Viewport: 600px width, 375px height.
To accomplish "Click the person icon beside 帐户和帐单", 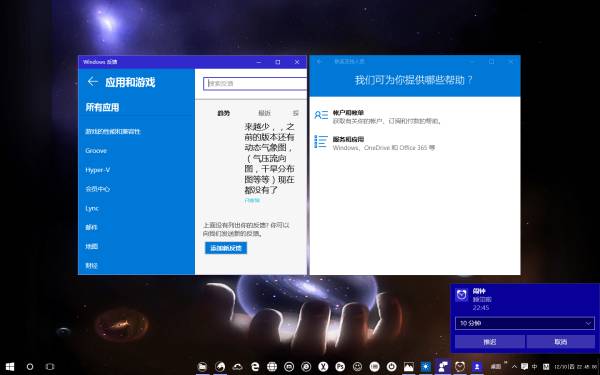I will click(x=321, y=115).
